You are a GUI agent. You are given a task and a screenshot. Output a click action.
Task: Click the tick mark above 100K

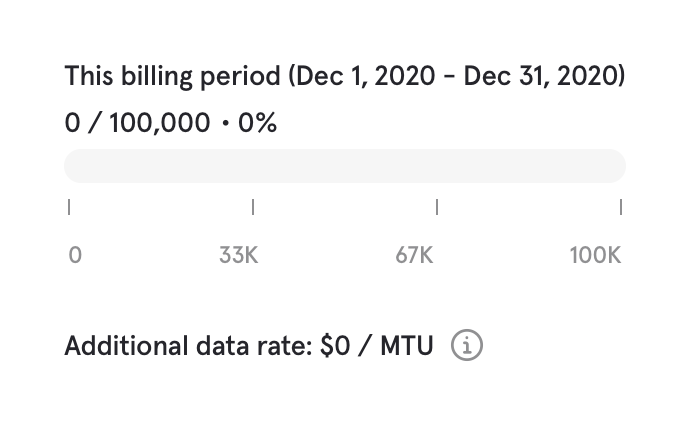tap(621, 207)
